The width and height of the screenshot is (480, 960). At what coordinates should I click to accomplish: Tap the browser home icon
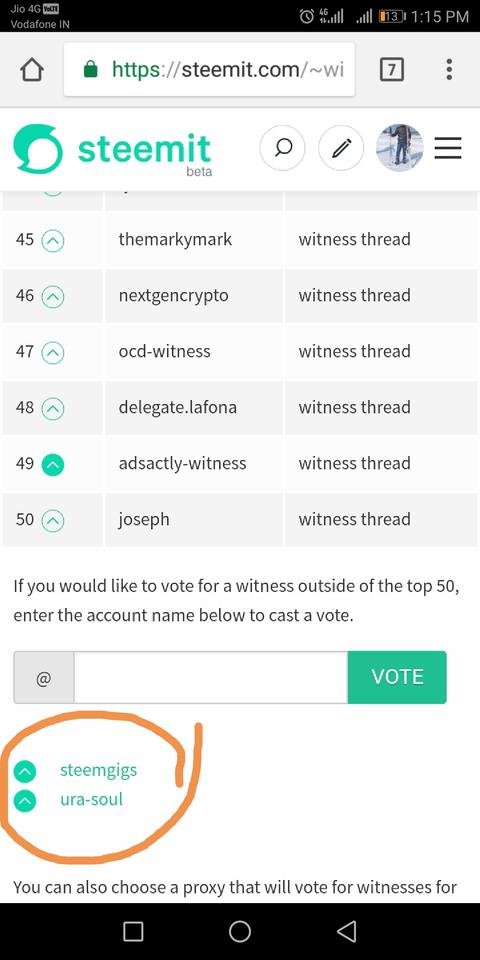pos(32,70)
